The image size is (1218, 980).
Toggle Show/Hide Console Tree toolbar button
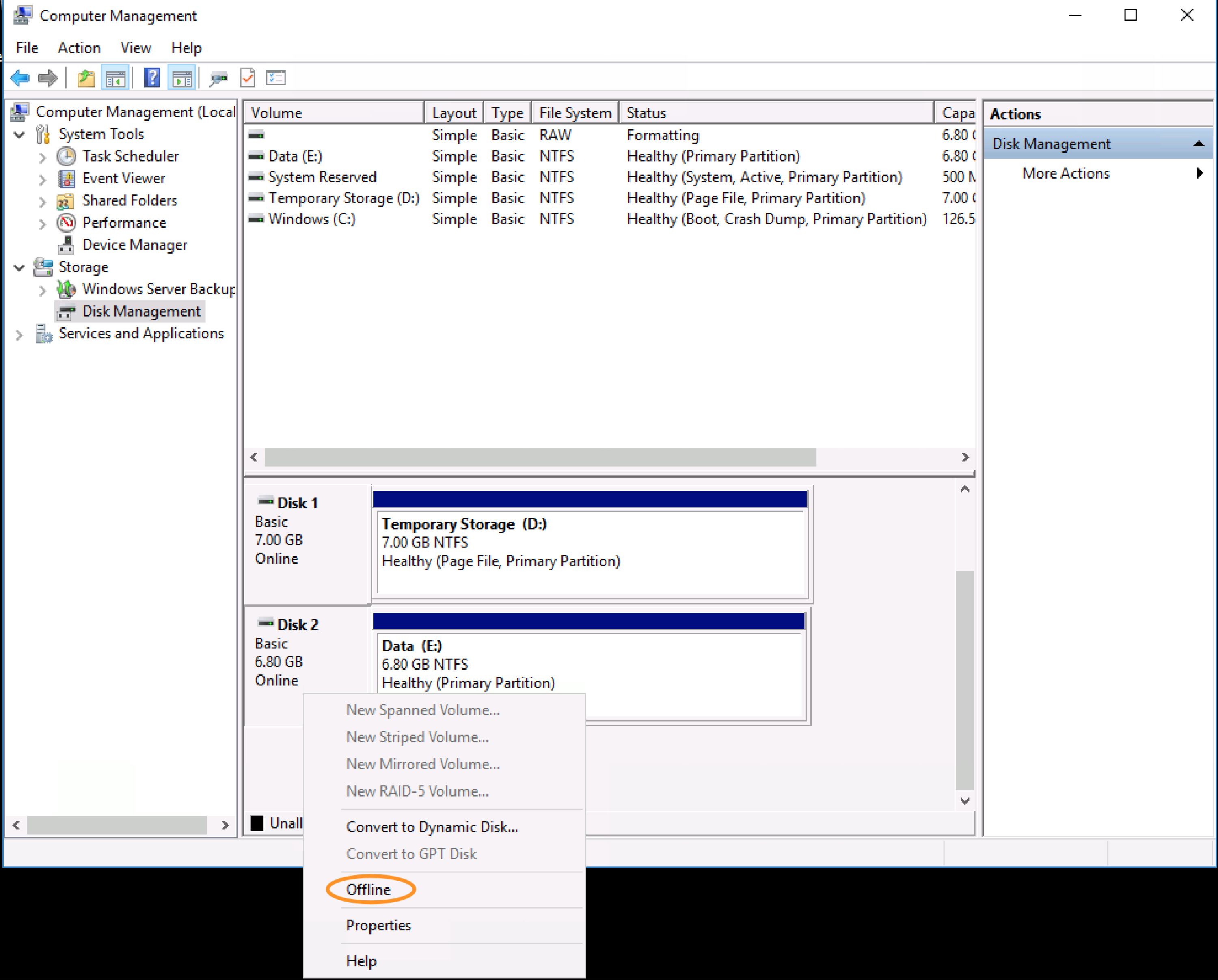pos(115,78)
